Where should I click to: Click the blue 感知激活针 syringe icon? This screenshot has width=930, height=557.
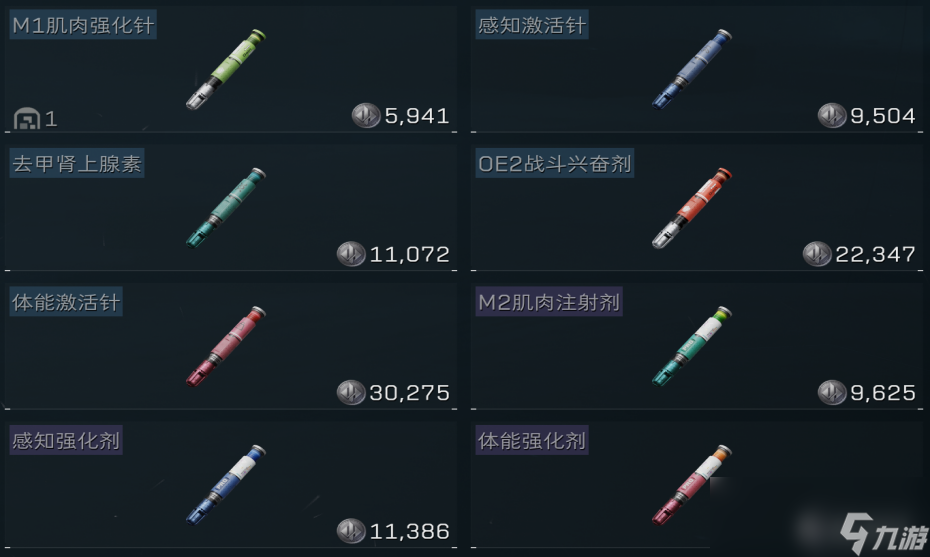pos(692,69)
